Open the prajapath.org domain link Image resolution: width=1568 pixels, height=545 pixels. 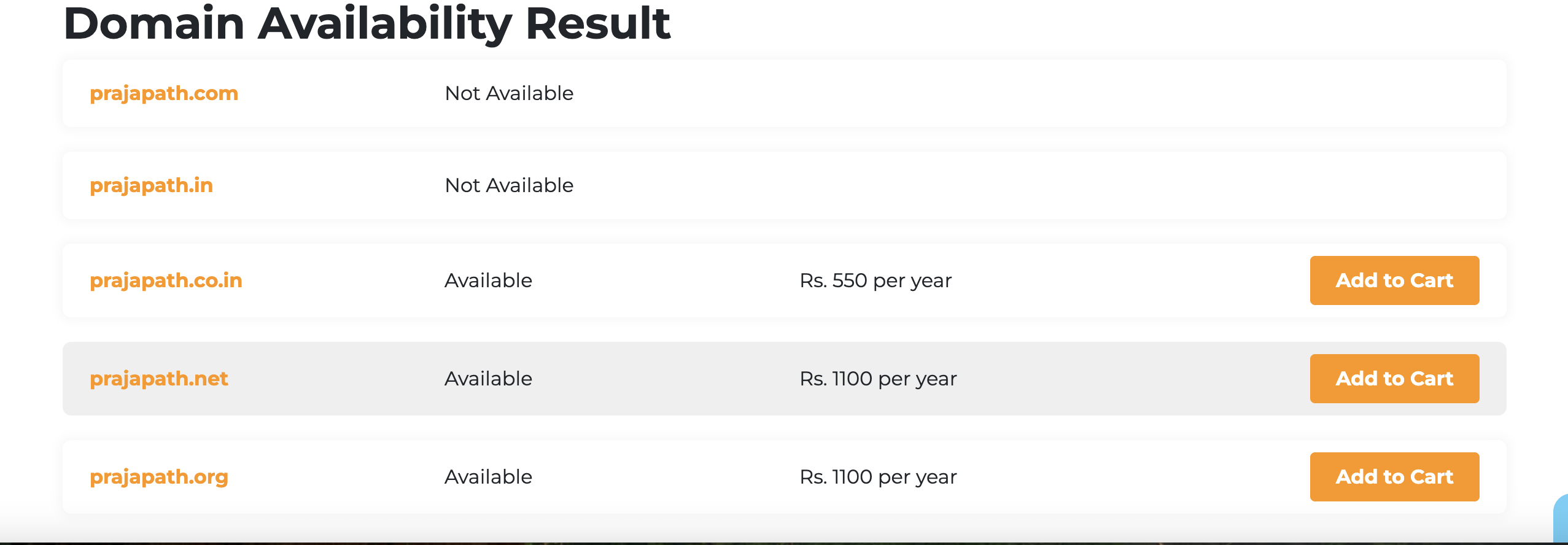click(159, 477)
